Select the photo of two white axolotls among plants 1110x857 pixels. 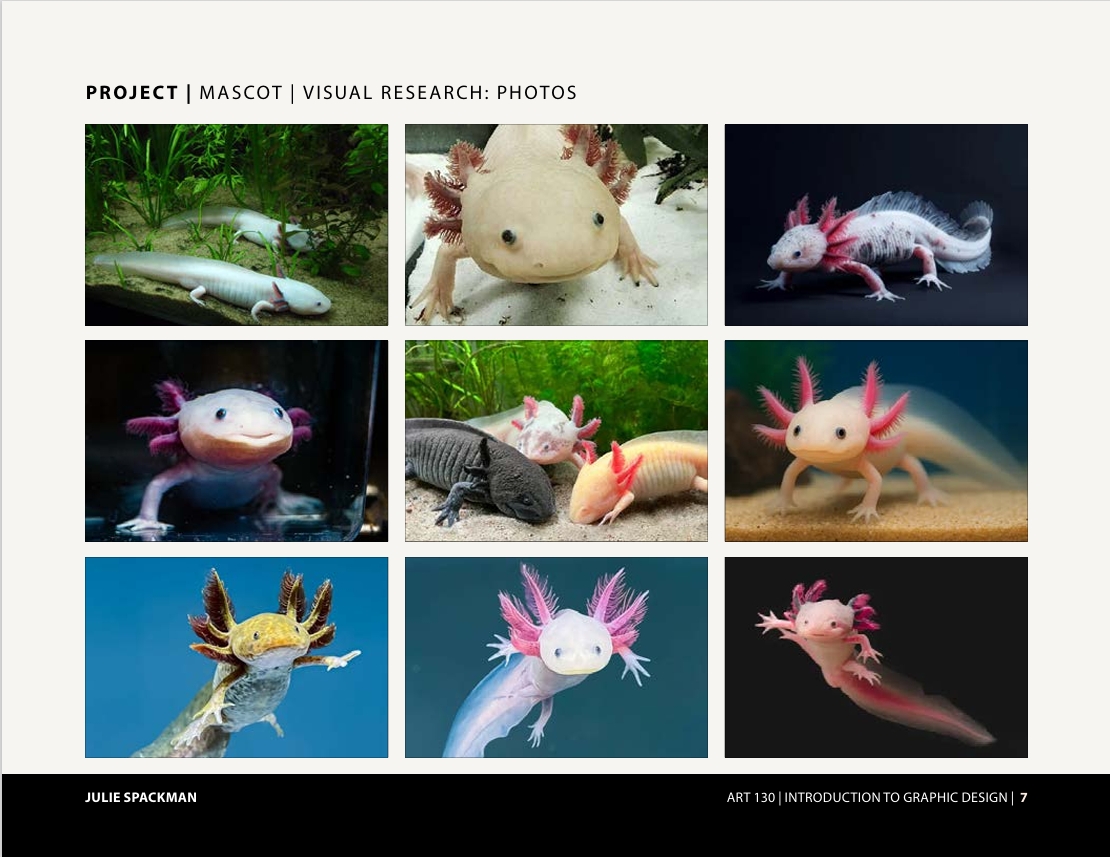pos(236,225)
